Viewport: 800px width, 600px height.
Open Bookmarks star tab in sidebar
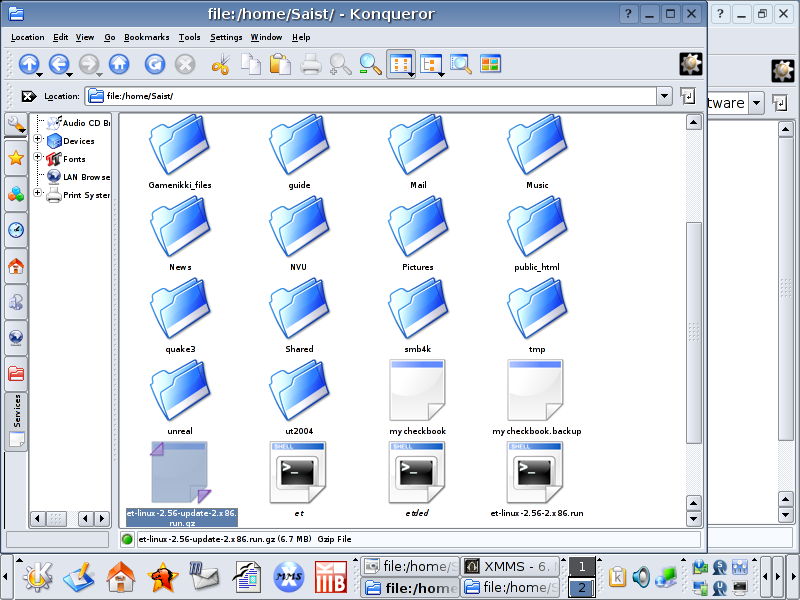click(x=16, y=158)
